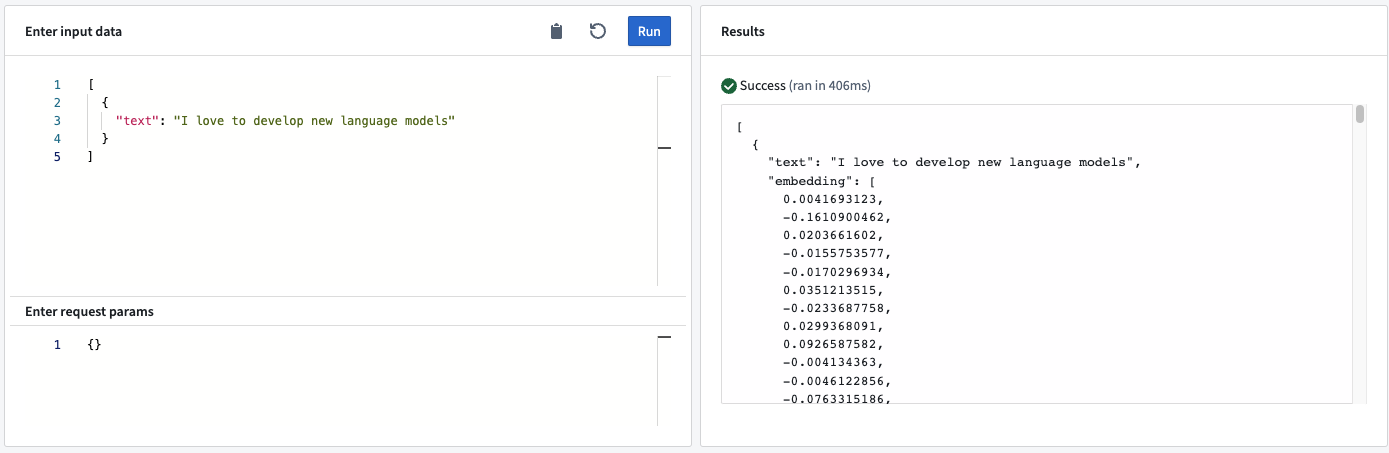1389x453 pixels.
Task: Click the "(ran in 406ms)" text
Action: tap(830, 86)
